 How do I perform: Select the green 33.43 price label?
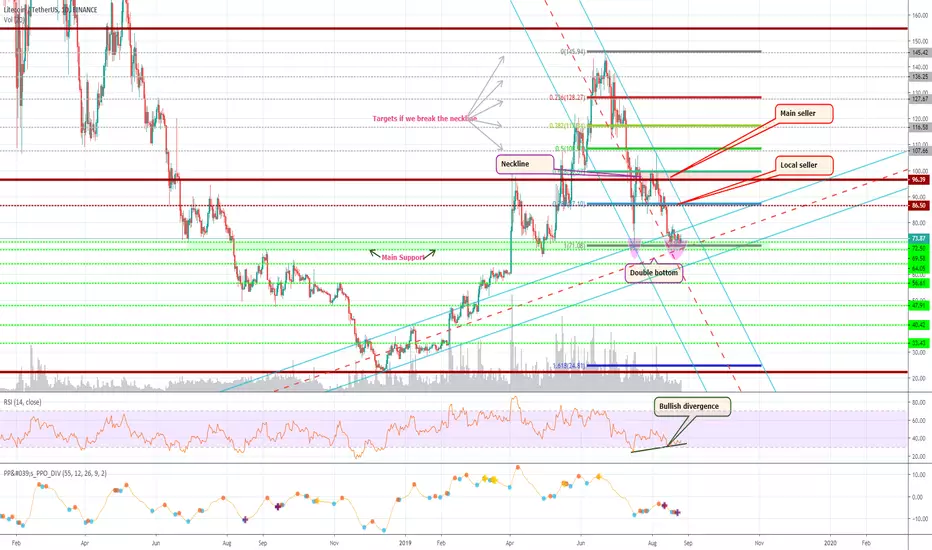[x=919, y=343]
